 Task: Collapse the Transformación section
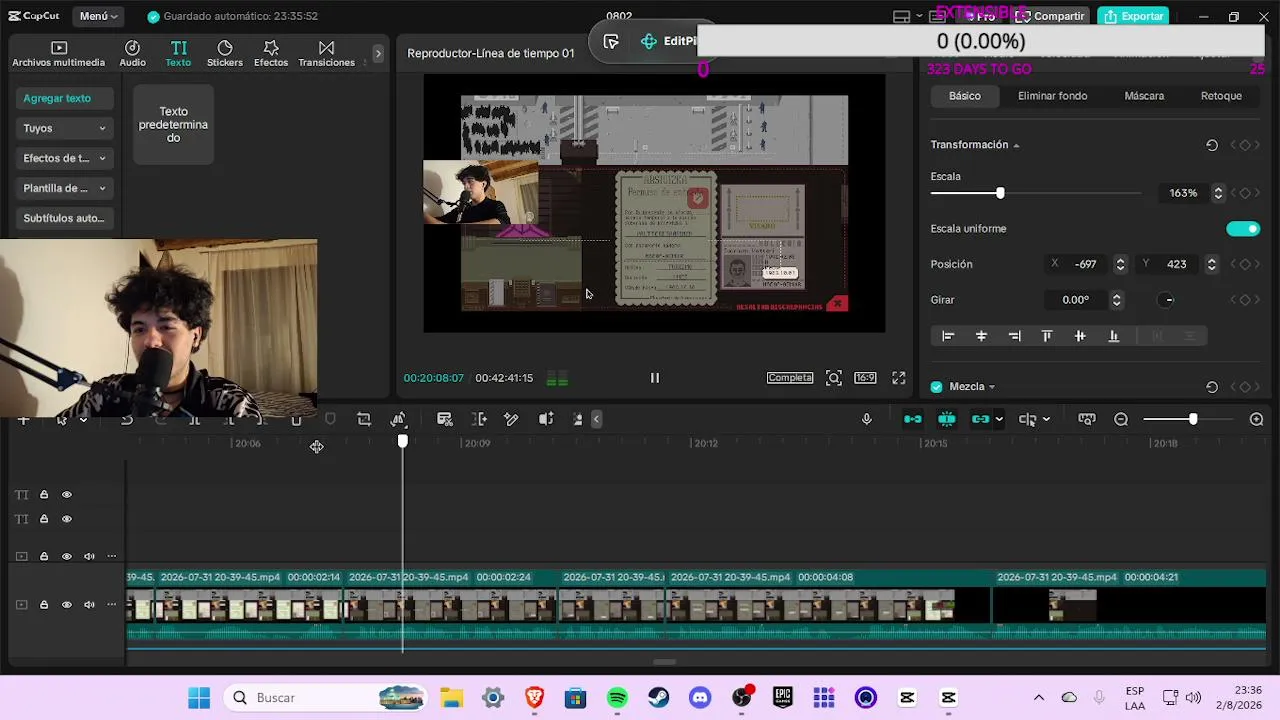click(1016, 146)
